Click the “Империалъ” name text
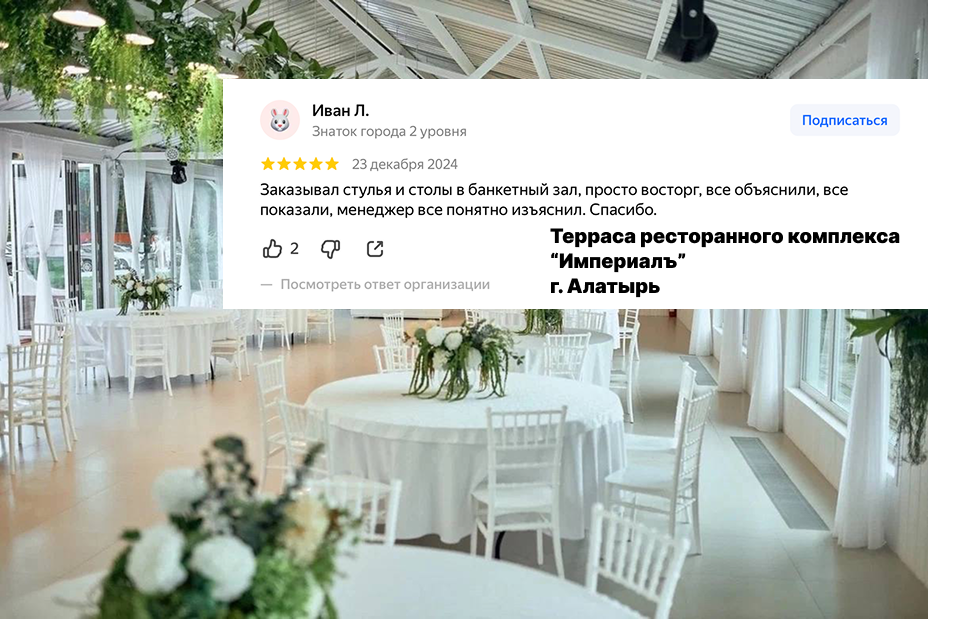The width and height of the screenshot is (971, 619). click(x=617, y=261)
